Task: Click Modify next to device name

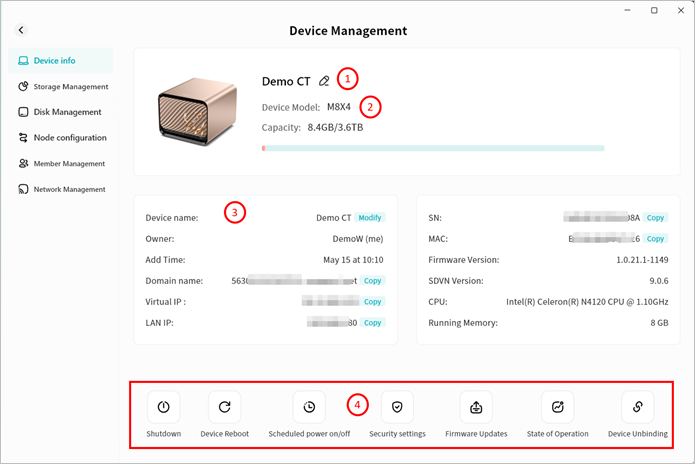Action: [x=370, y=217]
